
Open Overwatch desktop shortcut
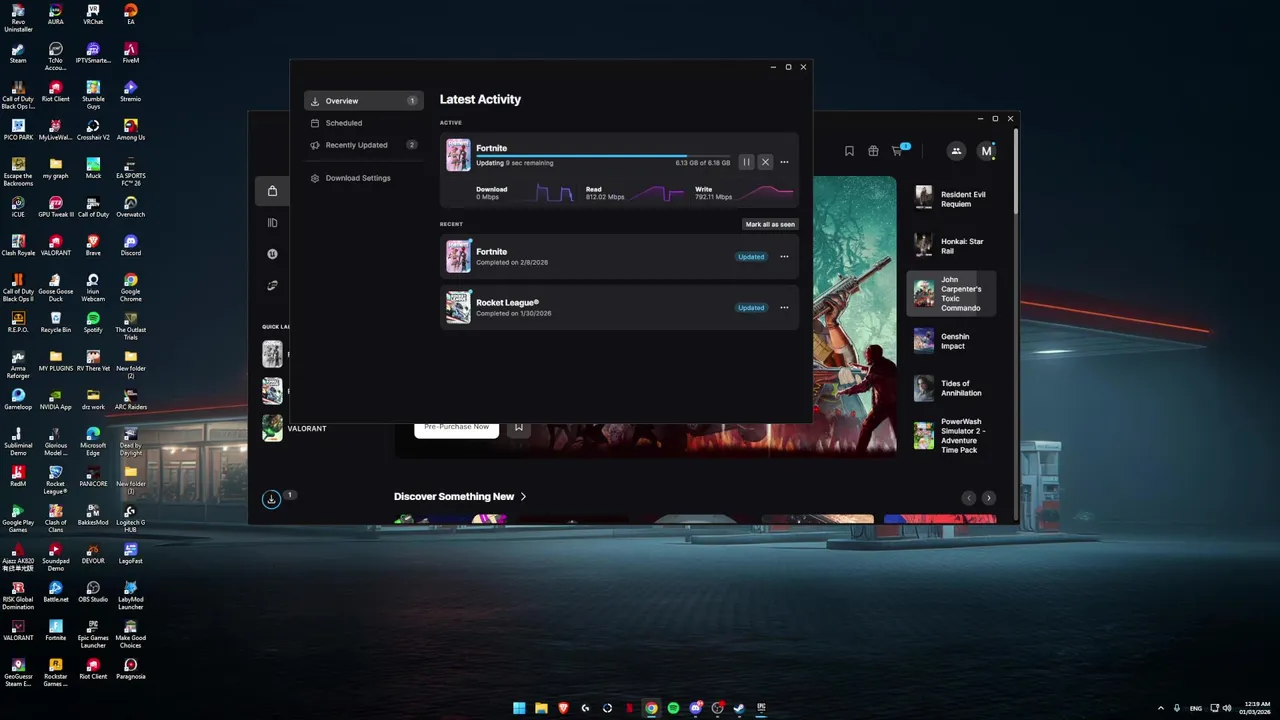tap(130, 207)
